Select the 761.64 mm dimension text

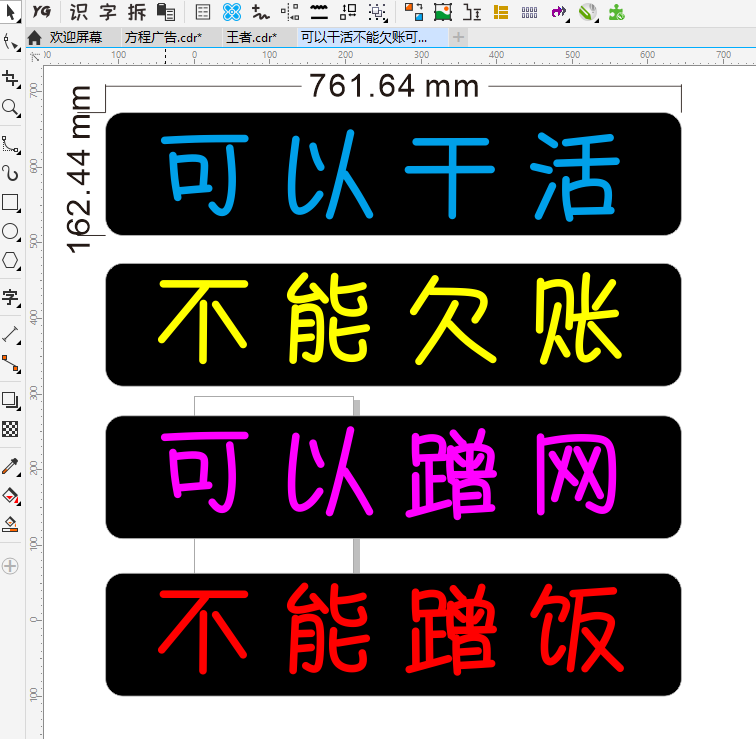(394, 86)
